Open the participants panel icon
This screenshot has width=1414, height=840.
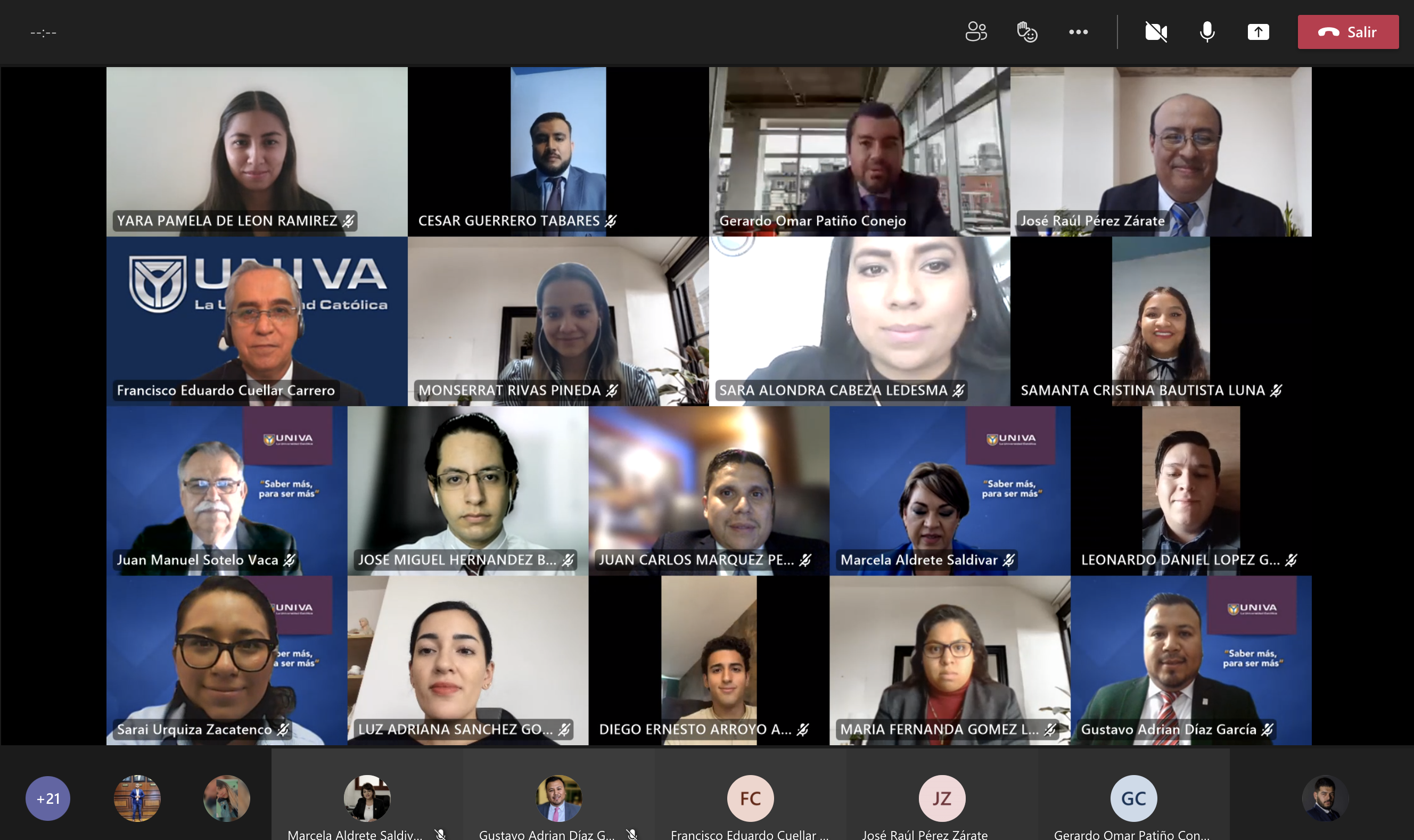point(976,32)
